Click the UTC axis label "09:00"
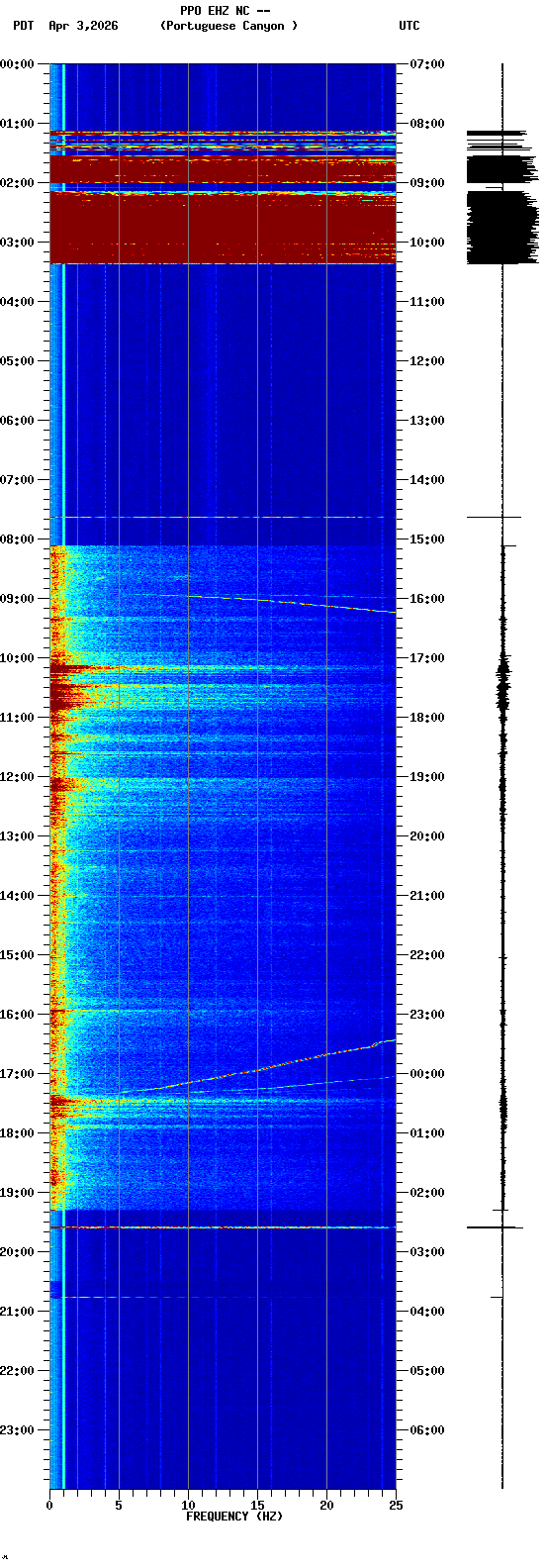Image resolution: width=546 pixels, height=1568 pixels. click(427, 183)
